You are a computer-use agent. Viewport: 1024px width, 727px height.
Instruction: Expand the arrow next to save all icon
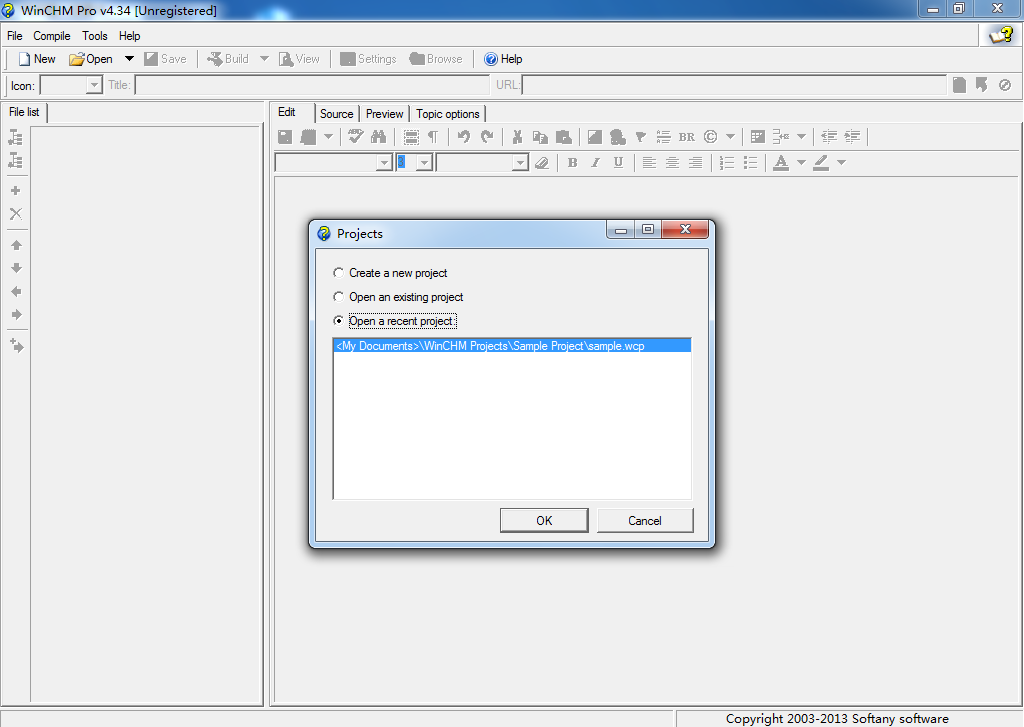(328, 137)
